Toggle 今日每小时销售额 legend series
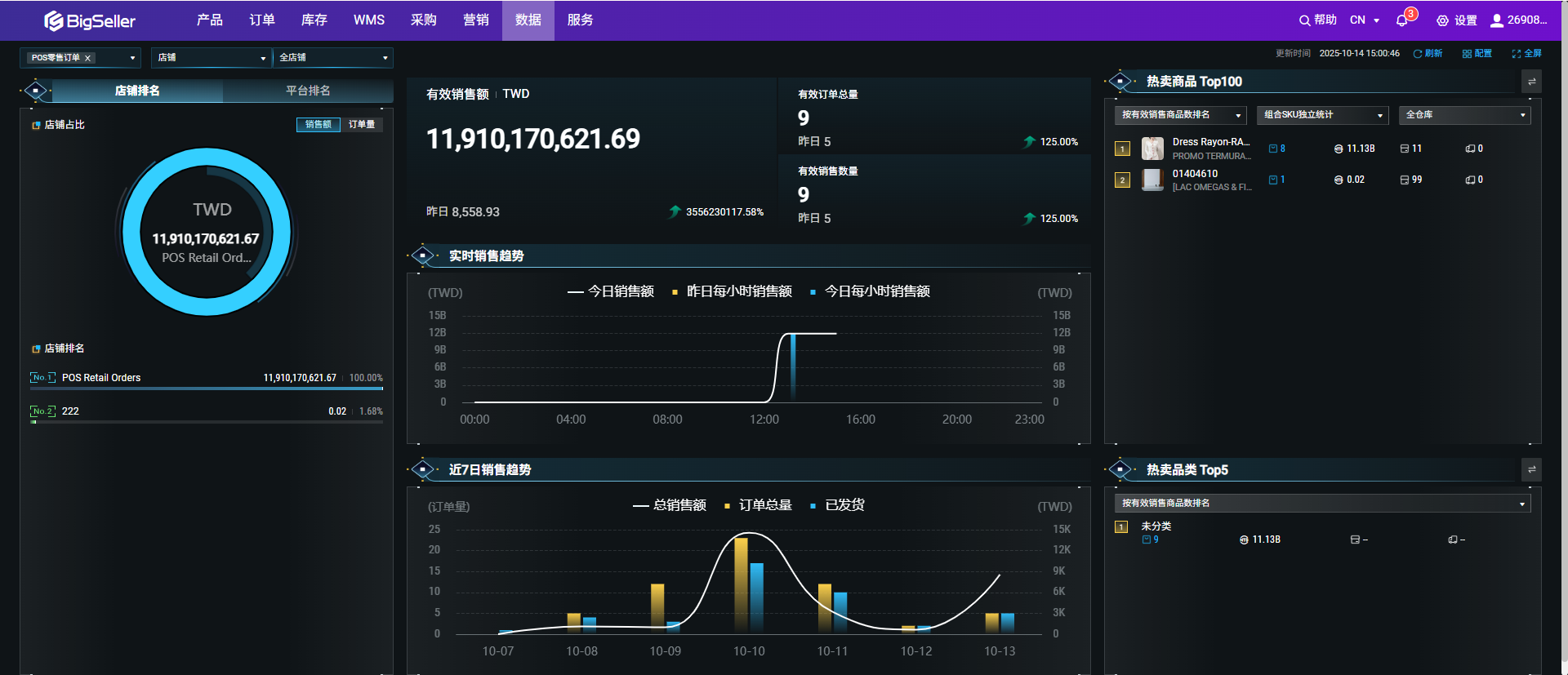 870,291
